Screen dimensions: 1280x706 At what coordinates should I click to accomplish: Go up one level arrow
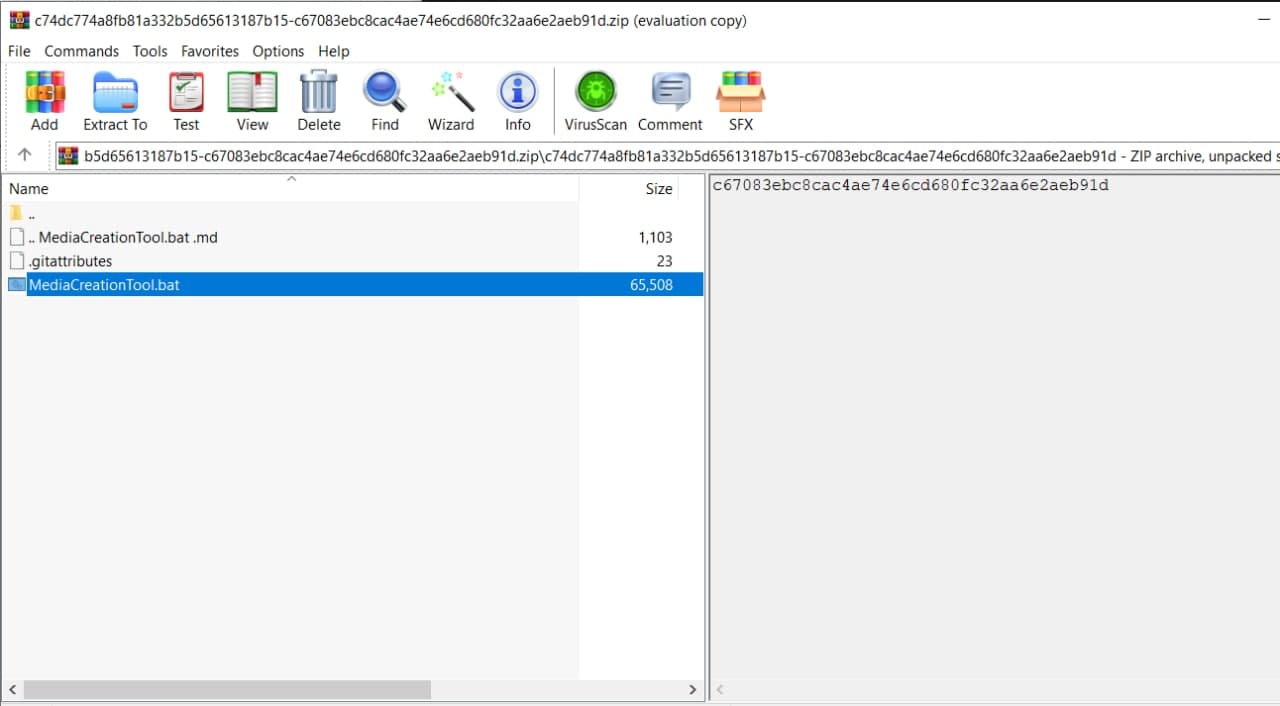point(25,155)
